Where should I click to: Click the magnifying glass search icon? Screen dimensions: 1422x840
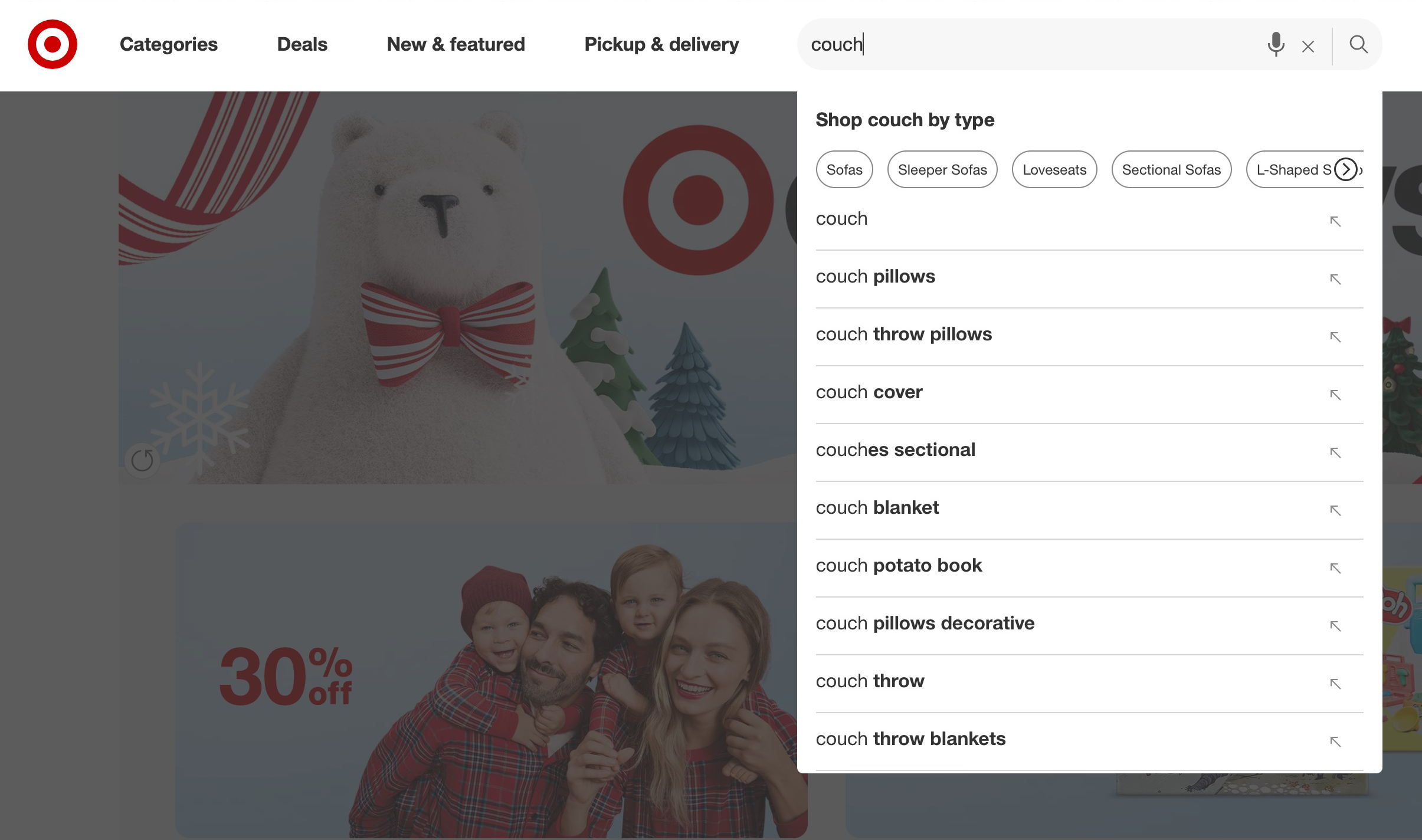1358,44
